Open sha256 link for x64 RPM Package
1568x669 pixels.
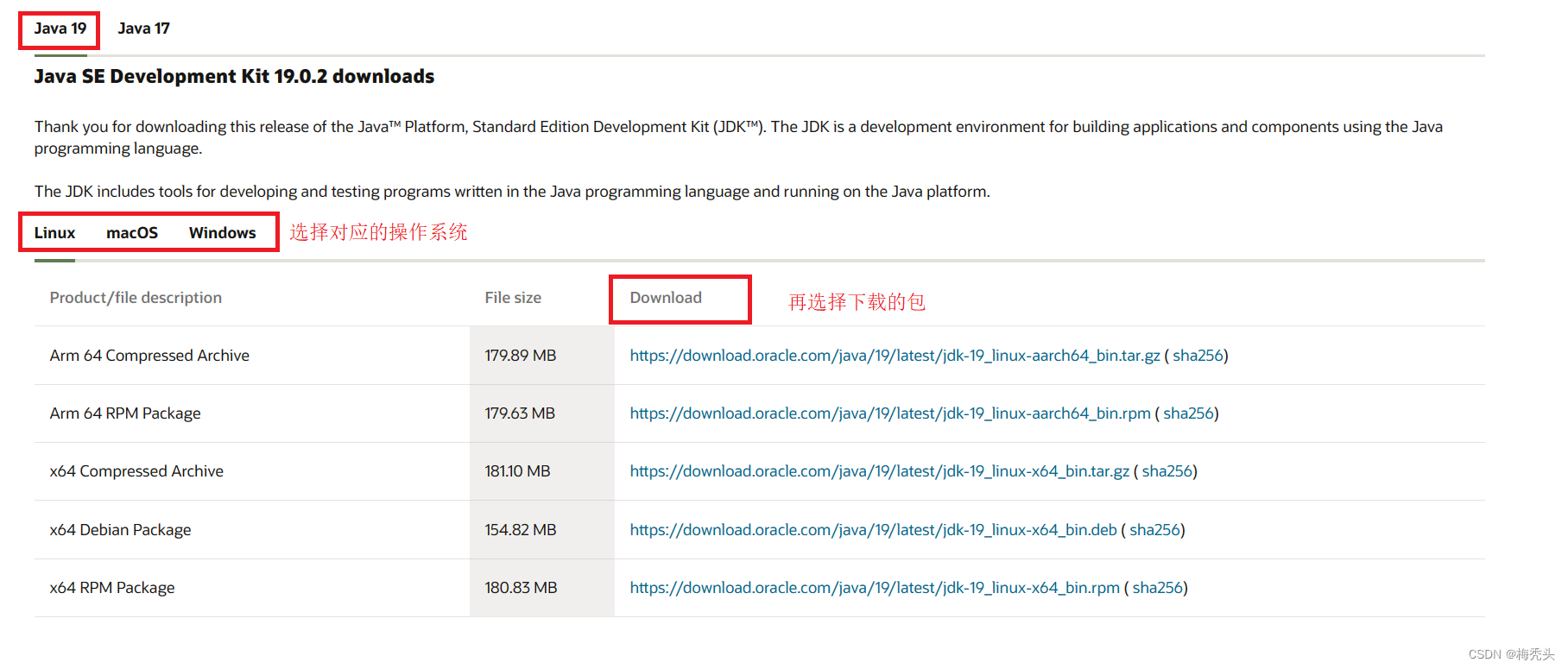point(1158,588)
